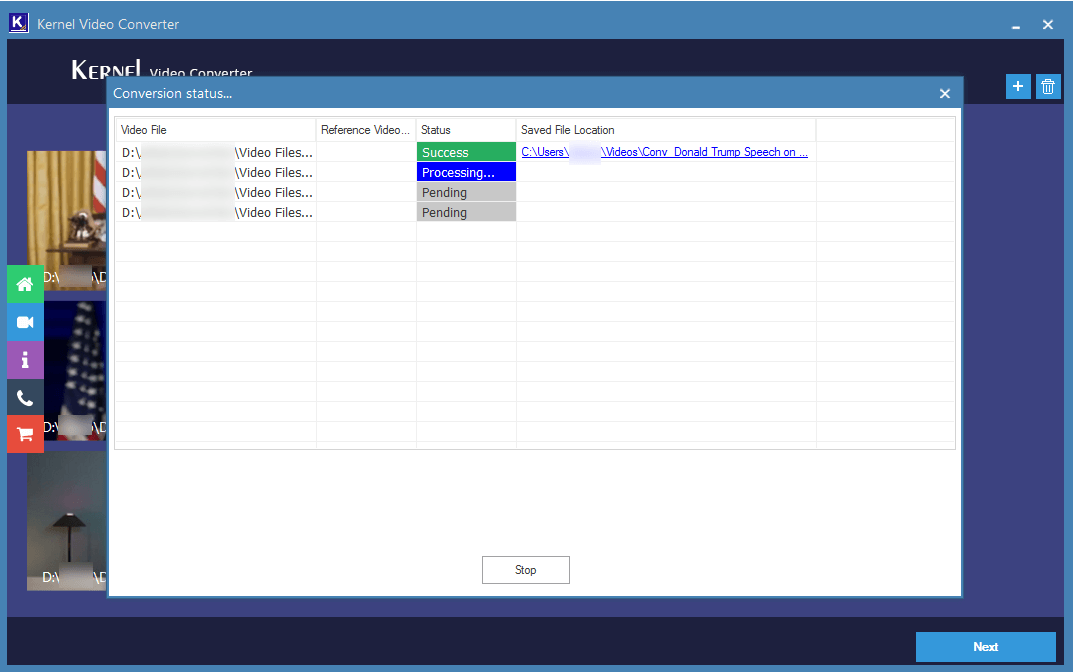Screen dimensions: 1074x672
Task: Click the video camera sidebar icon
Action: [25, 322]
